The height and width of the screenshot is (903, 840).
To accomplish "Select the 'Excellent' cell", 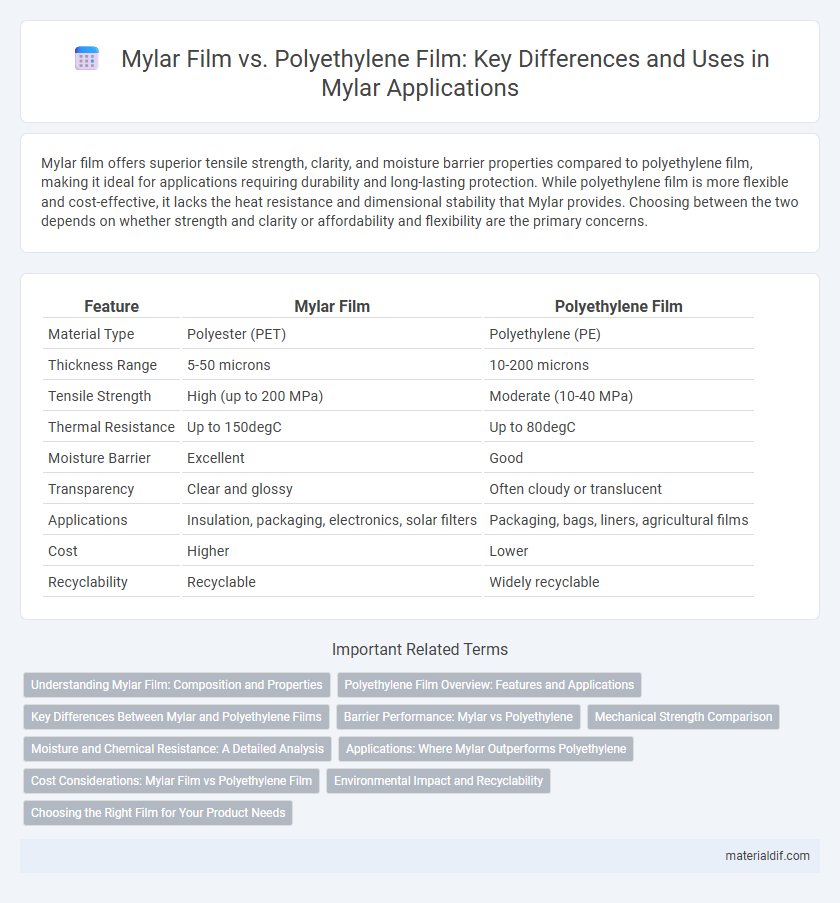I will click(216, 458).
